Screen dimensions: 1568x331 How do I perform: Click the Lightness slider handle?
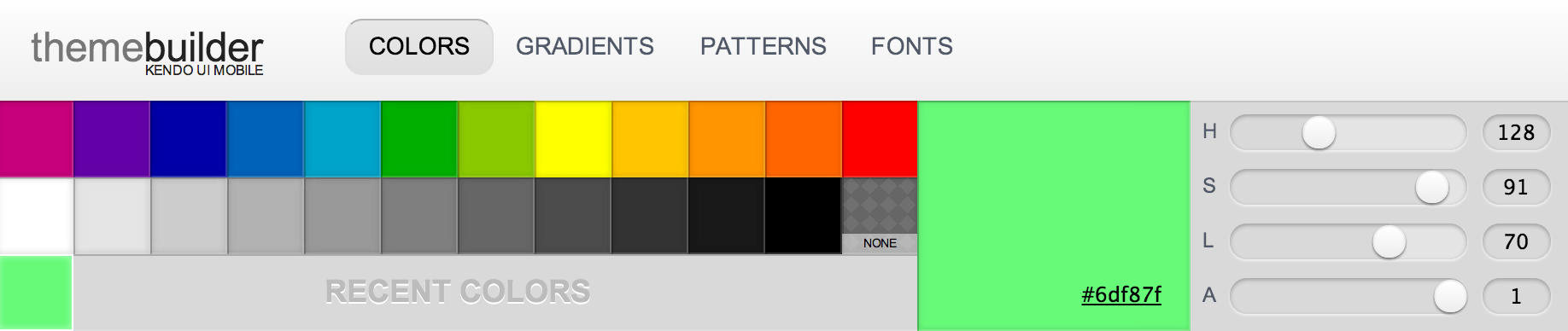(x=1389, y=241)
